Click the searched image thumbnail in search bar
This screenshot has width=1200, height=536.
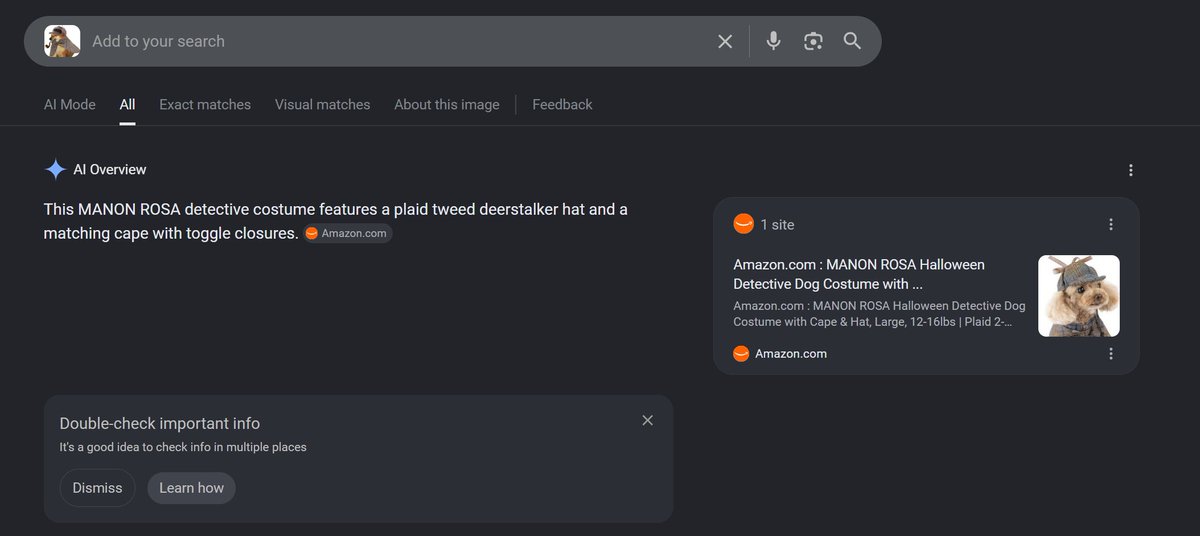coord(62,41)
